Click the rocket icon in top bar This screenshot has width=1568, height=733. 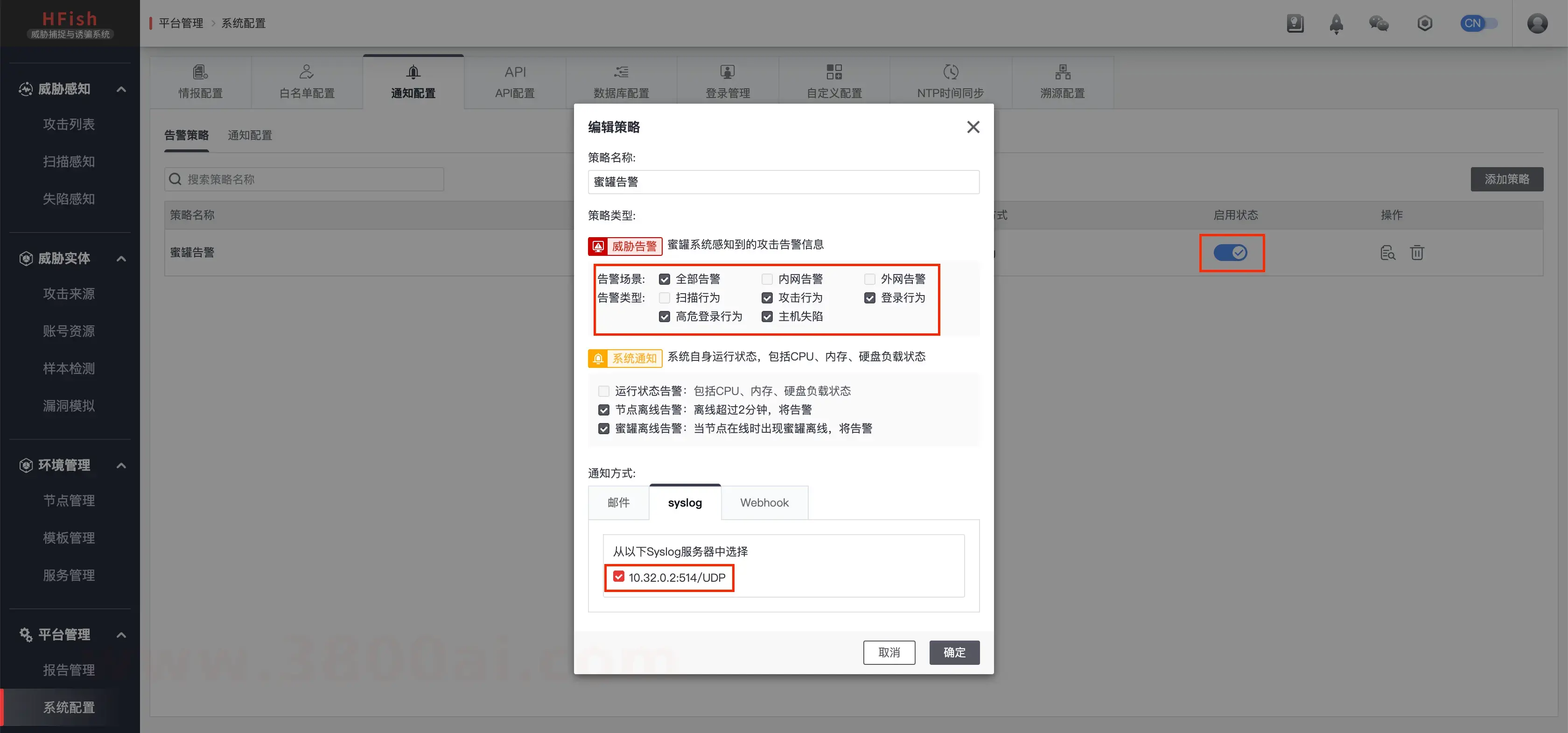click(x=1336, y=24)
